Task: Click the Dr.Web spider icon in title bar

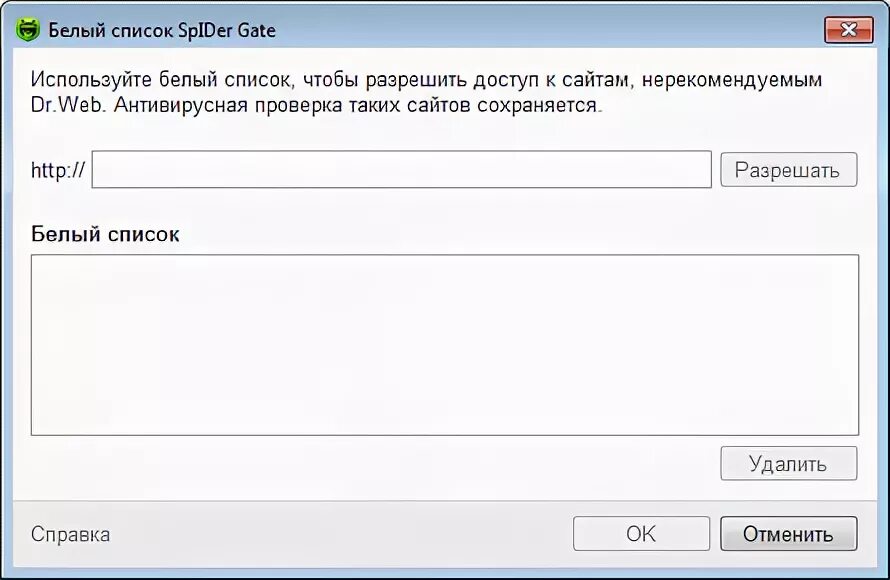Action: click(28, 30)
